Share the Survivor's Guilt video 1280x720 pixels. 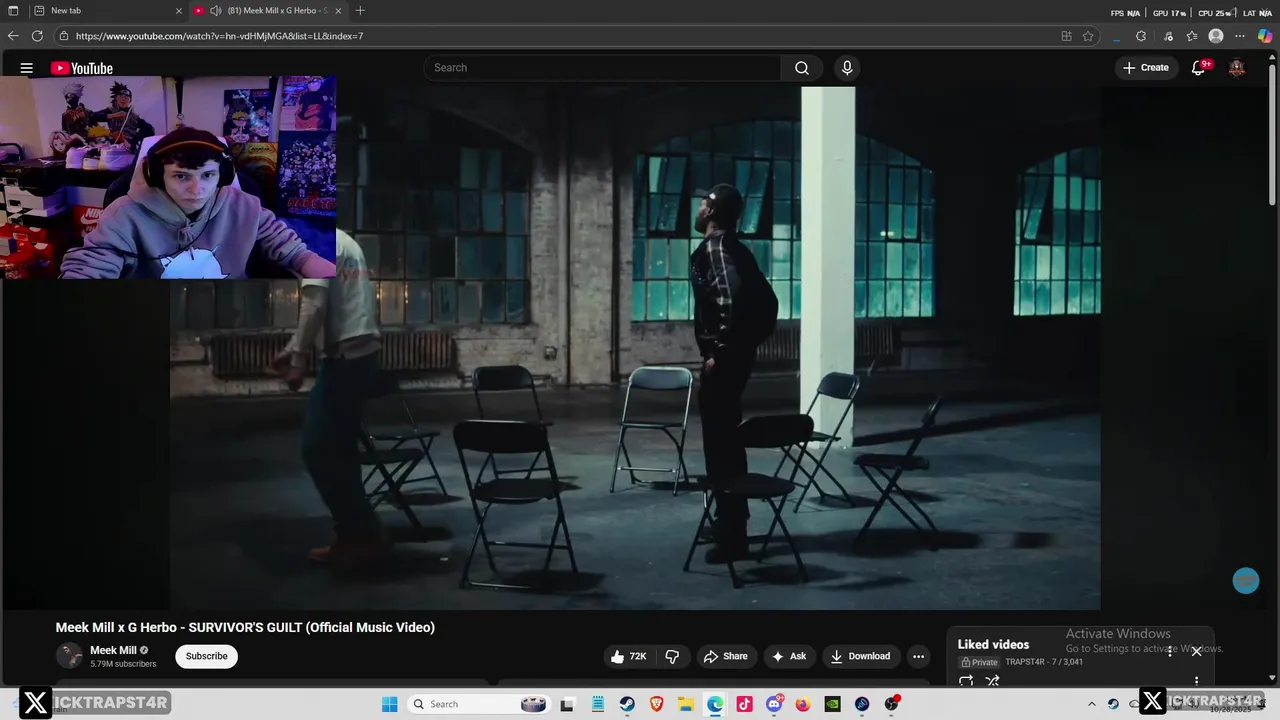click(x=726, y=656)
